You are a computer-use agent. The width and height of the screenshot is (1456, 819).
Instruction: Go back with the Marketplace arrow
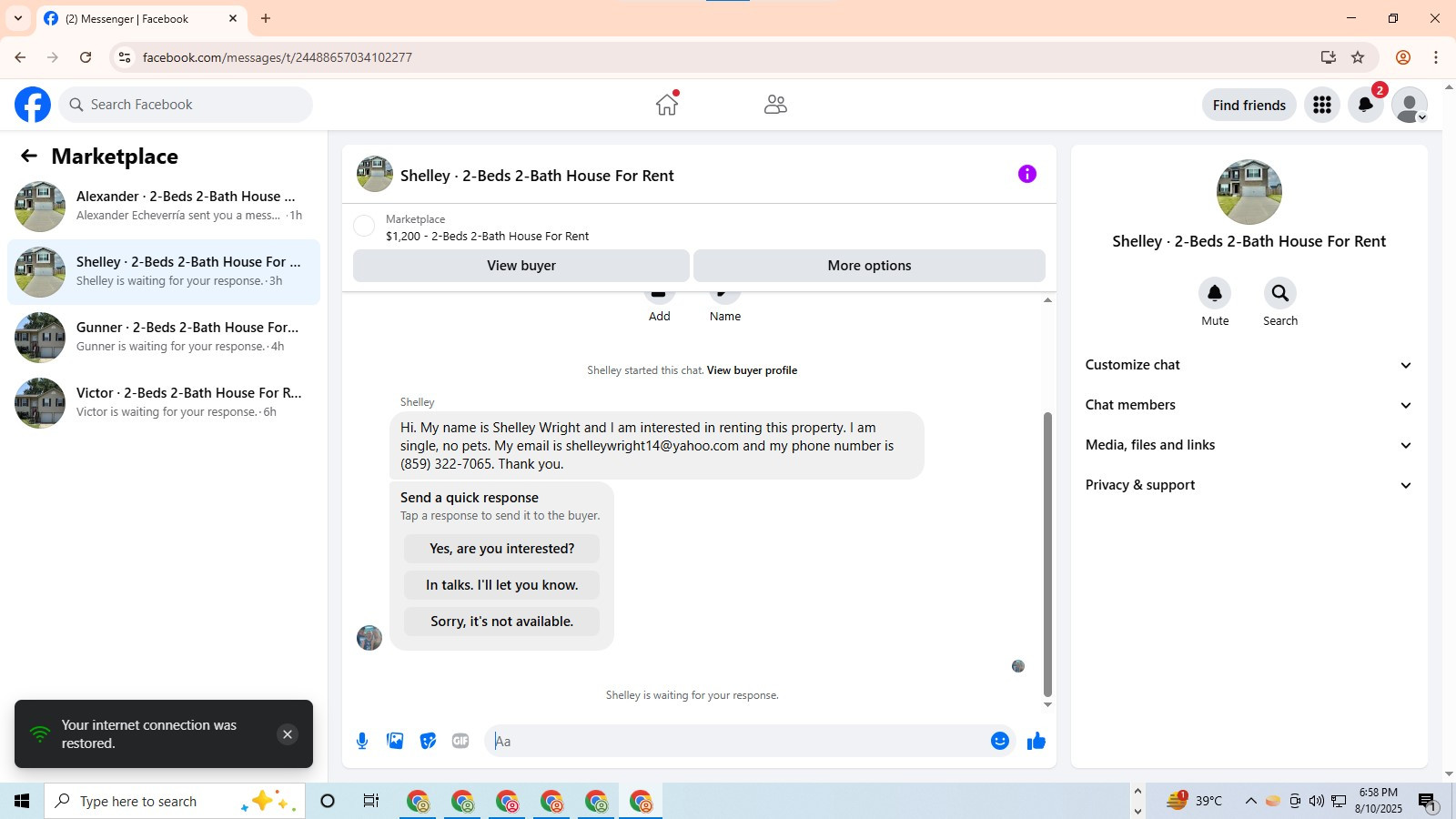pos(29,156)
